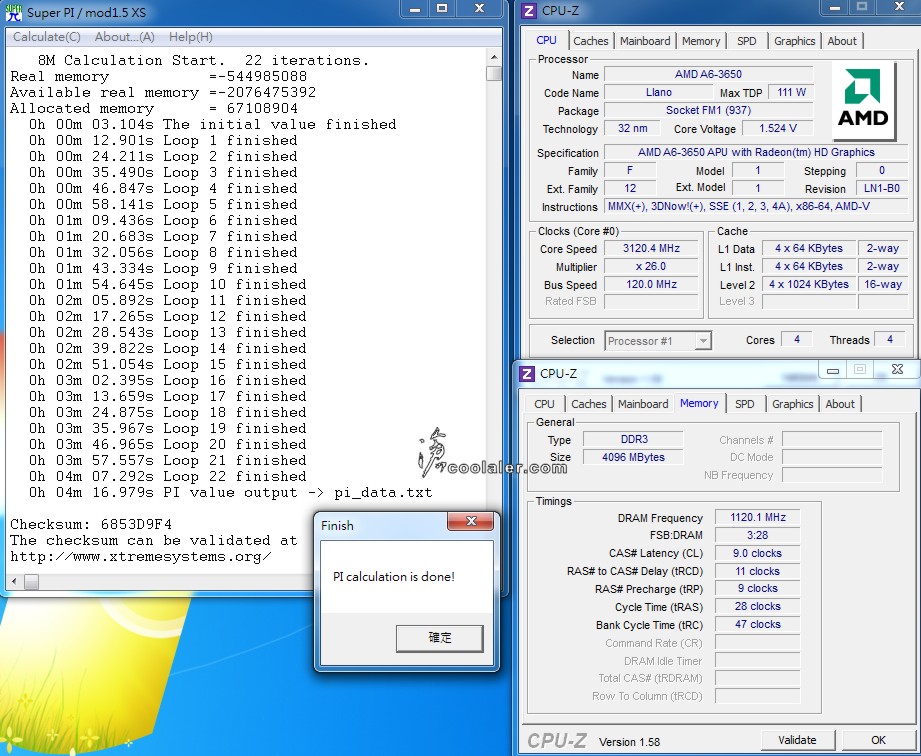This screenshot has width=921, height=756.
Task: Switch to Mainboard tab in top CPU-Z window
Action: (645, 41)
